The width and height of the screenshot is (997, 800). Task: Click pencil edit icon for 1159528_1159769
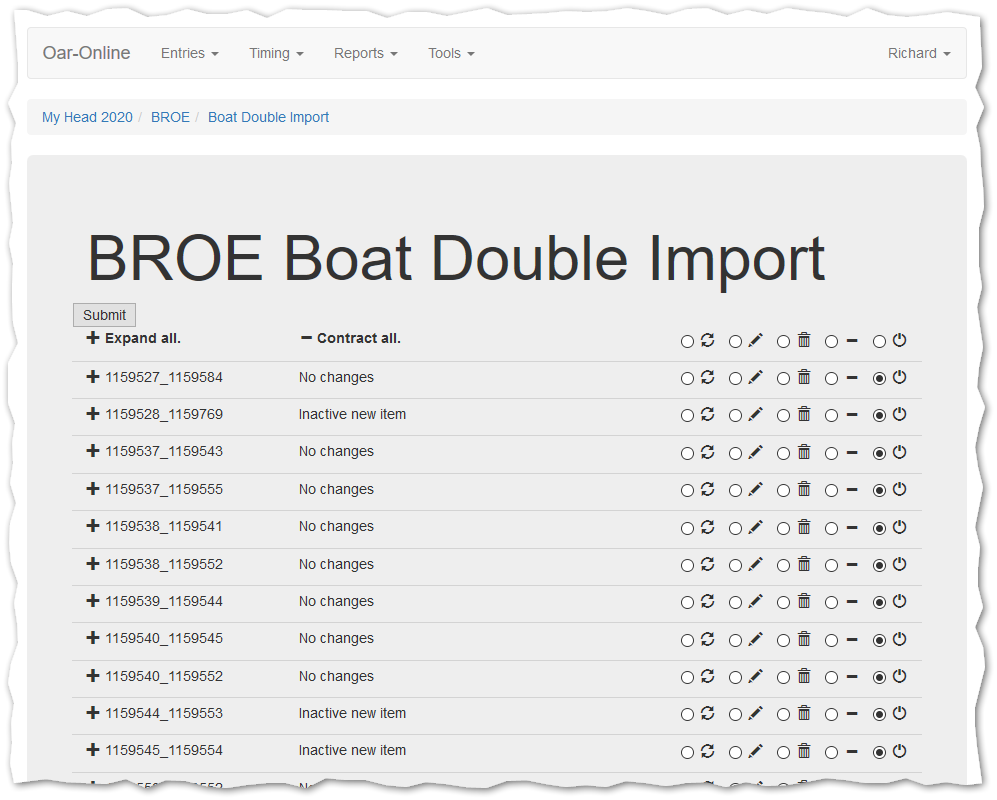(755, 414)
